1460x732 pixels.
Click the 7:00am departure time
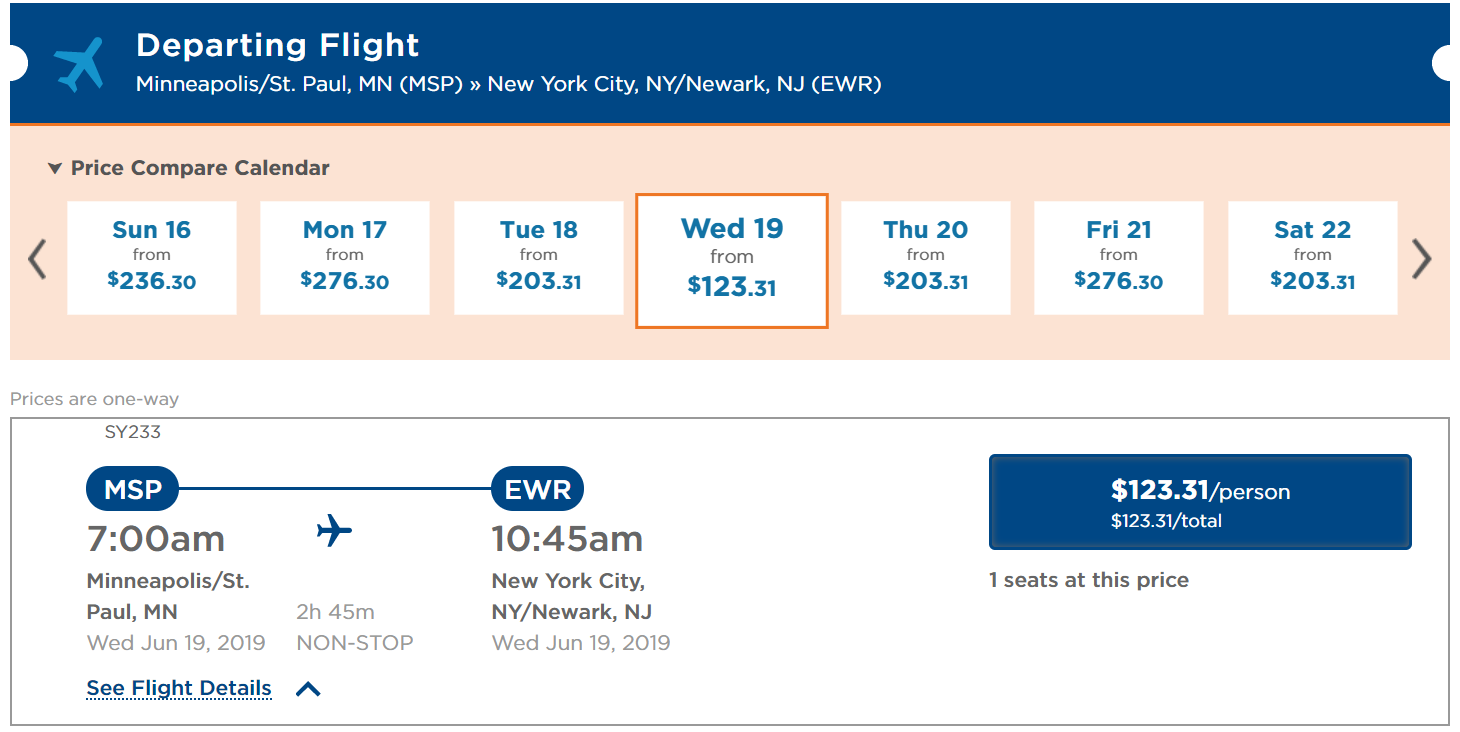point(156,539)
